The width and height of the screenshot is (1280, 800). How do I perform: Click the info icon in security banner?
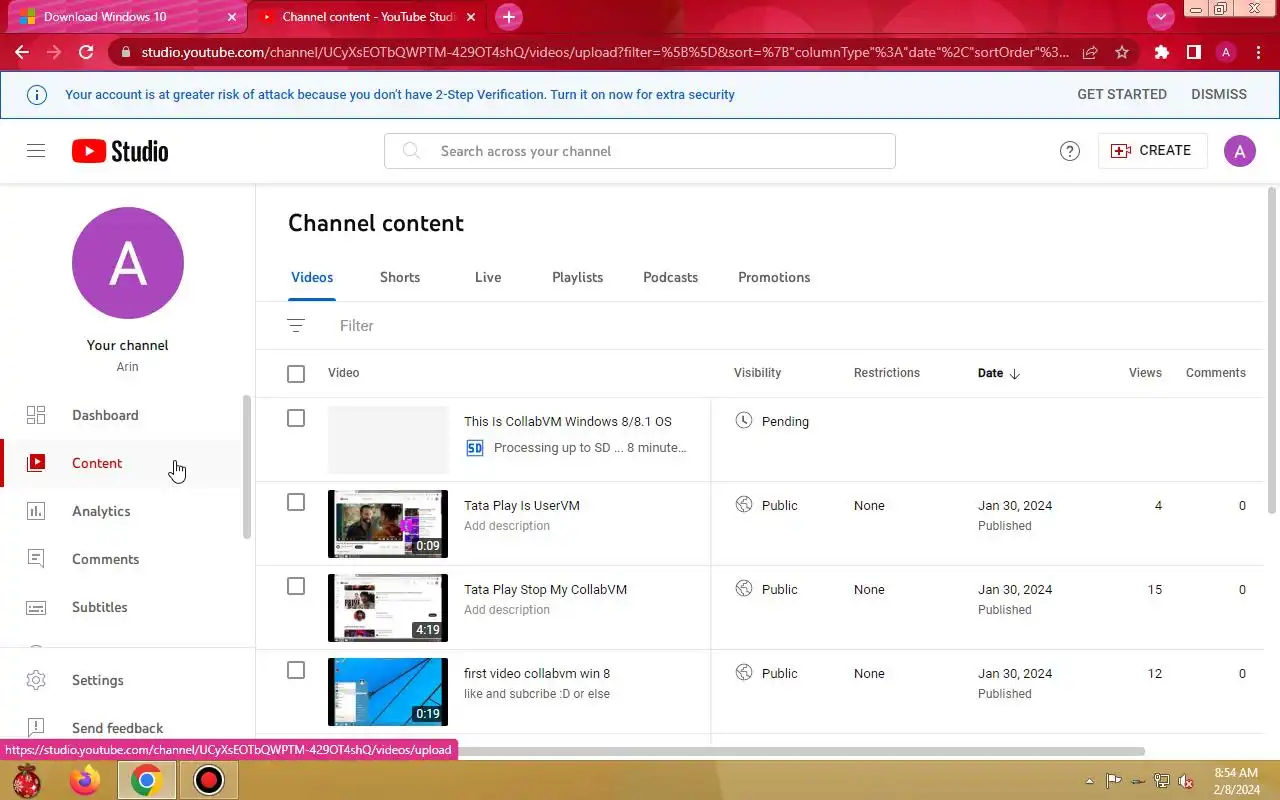pyautogui.click(x=36, y=95)
